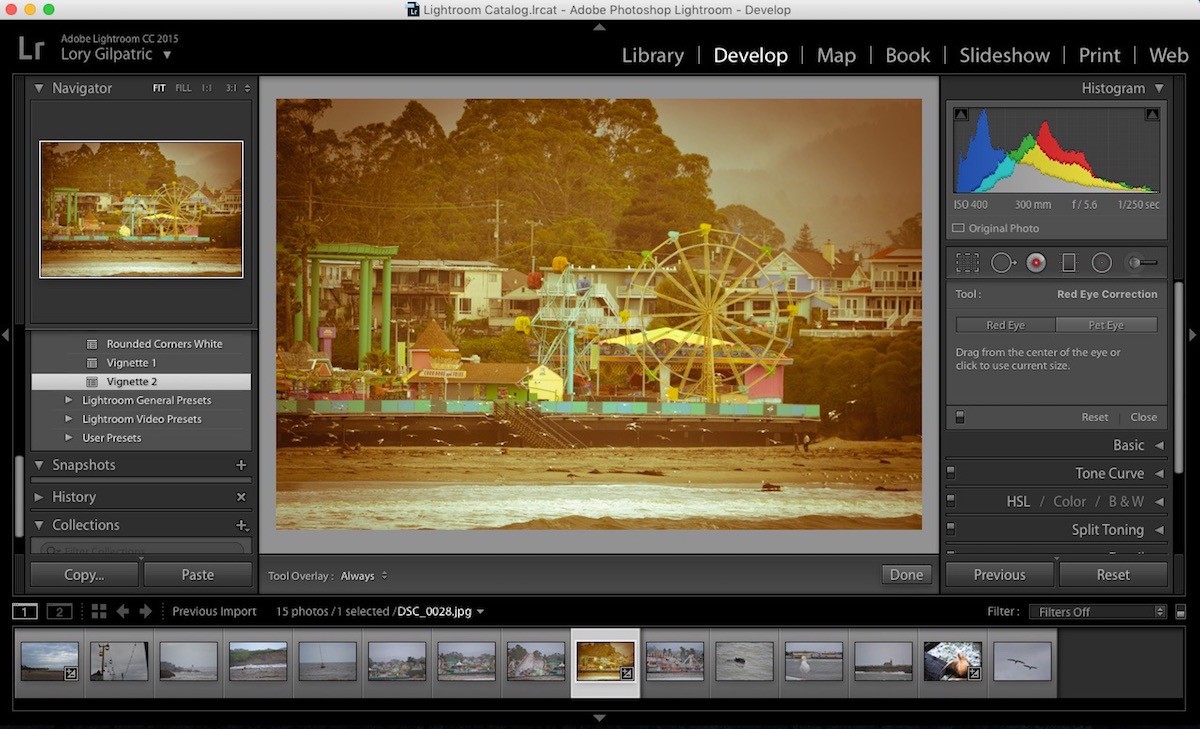The width and height of the screenshot is (1200, 729).
Task: Select the Graduated Filter tool
Action: (x=1068, y=263)
